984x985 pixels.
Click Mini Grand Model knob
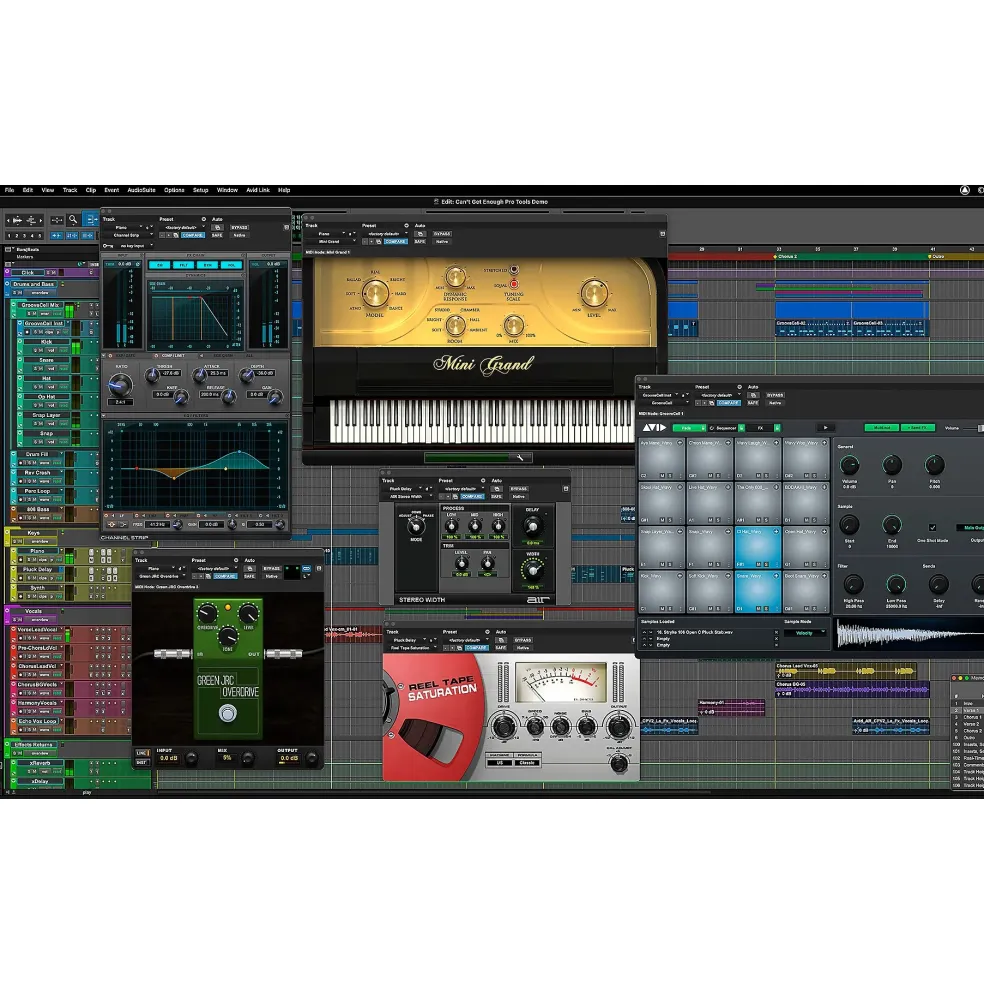(376, 293)
